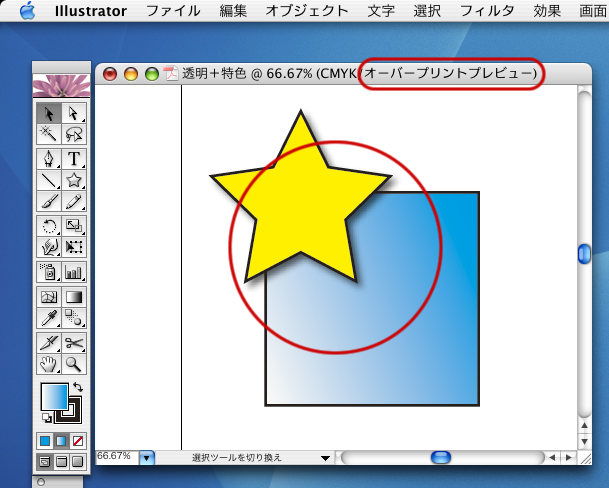Select the Zoom magnifier tool
This screenshot has width=609, height=488.
tap(74, 364)
